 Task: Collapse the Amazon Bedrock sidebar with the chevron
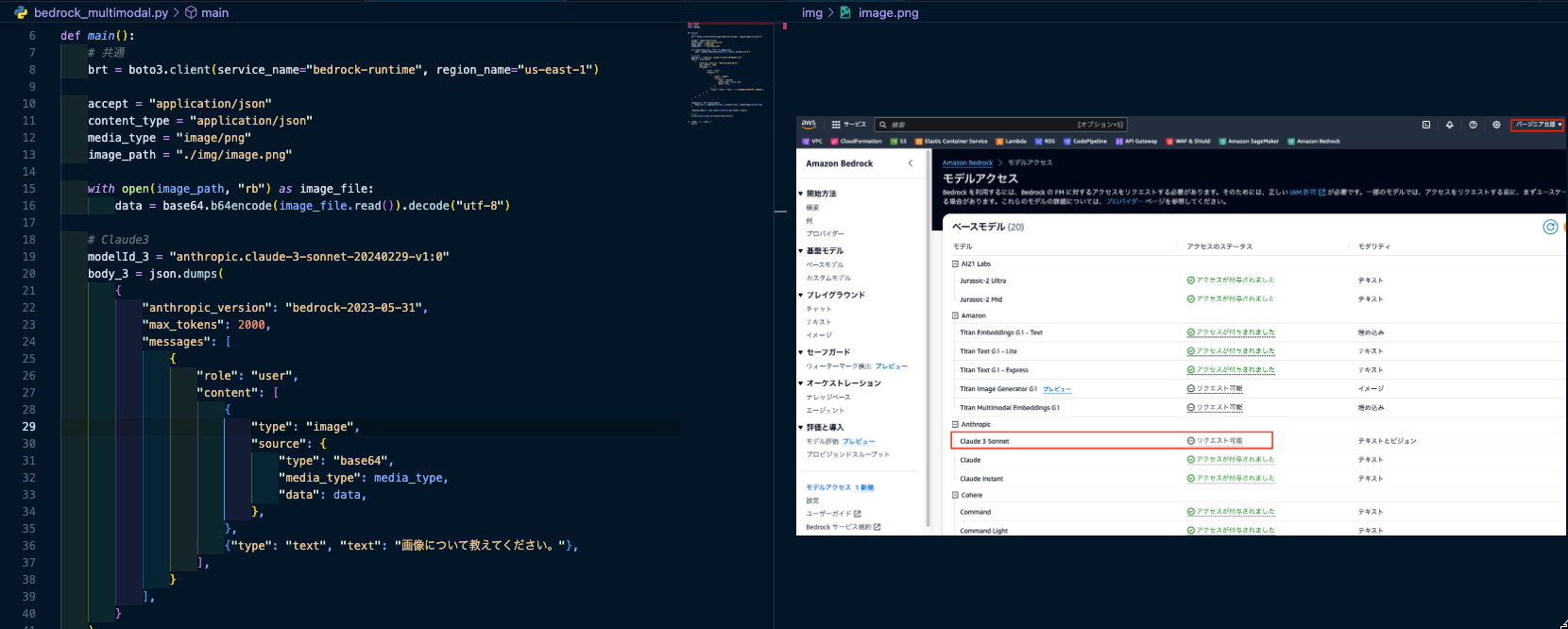[911, 163]
